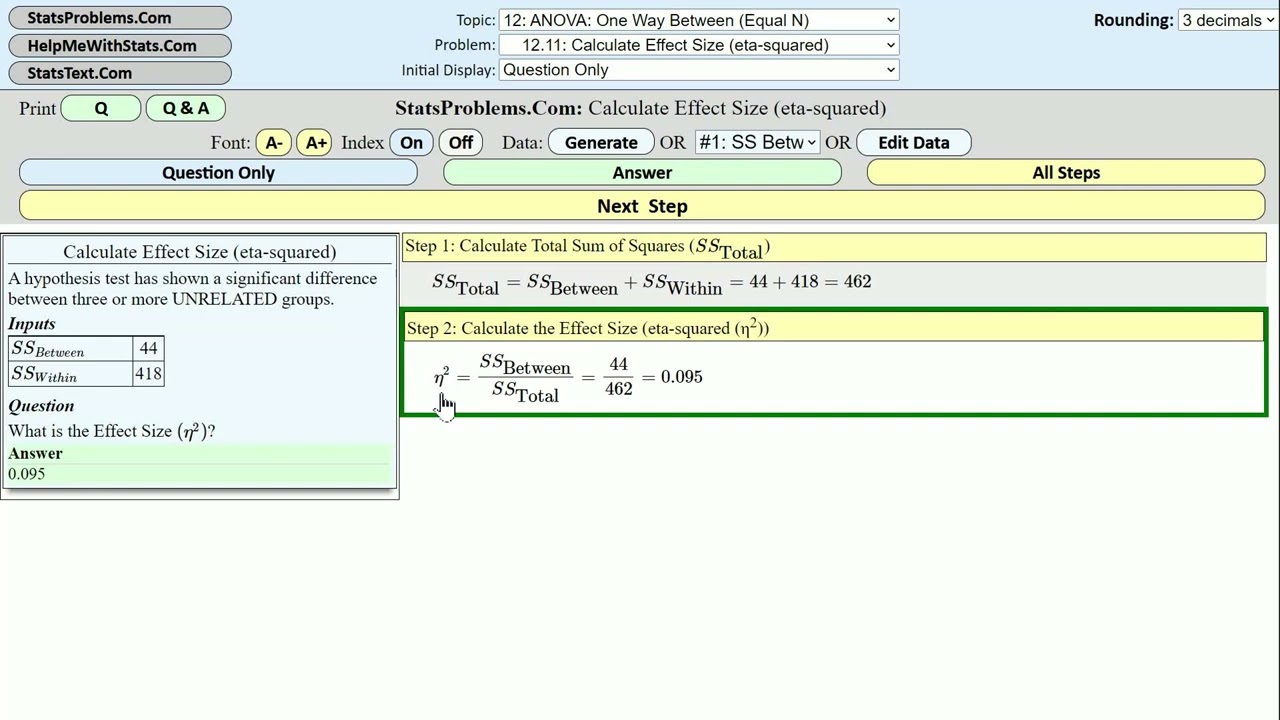Open the #1: SS Betw data dropdown

pyautogui.click(x=757, y=142)
